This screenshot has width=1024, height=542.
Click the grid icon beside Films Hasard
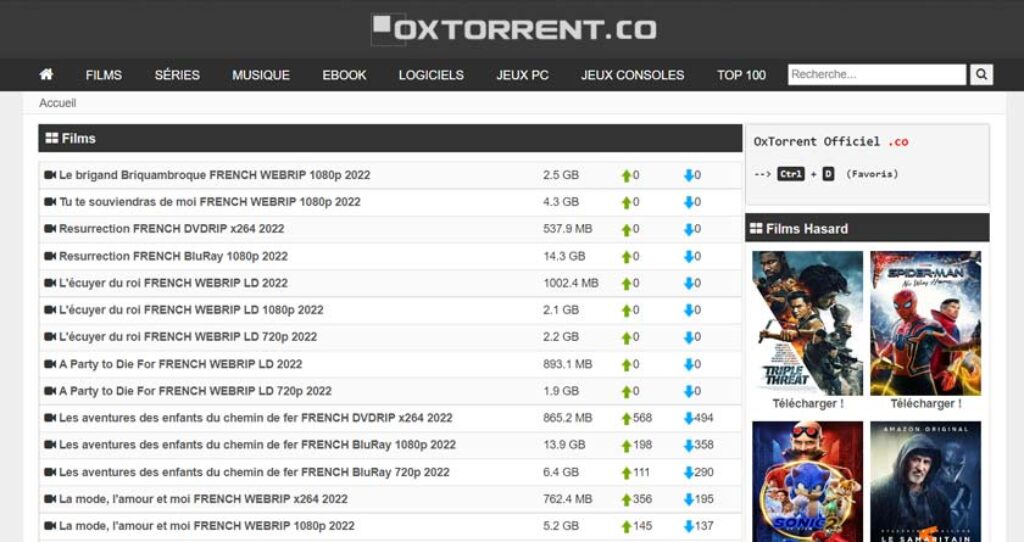coord(756,229)
